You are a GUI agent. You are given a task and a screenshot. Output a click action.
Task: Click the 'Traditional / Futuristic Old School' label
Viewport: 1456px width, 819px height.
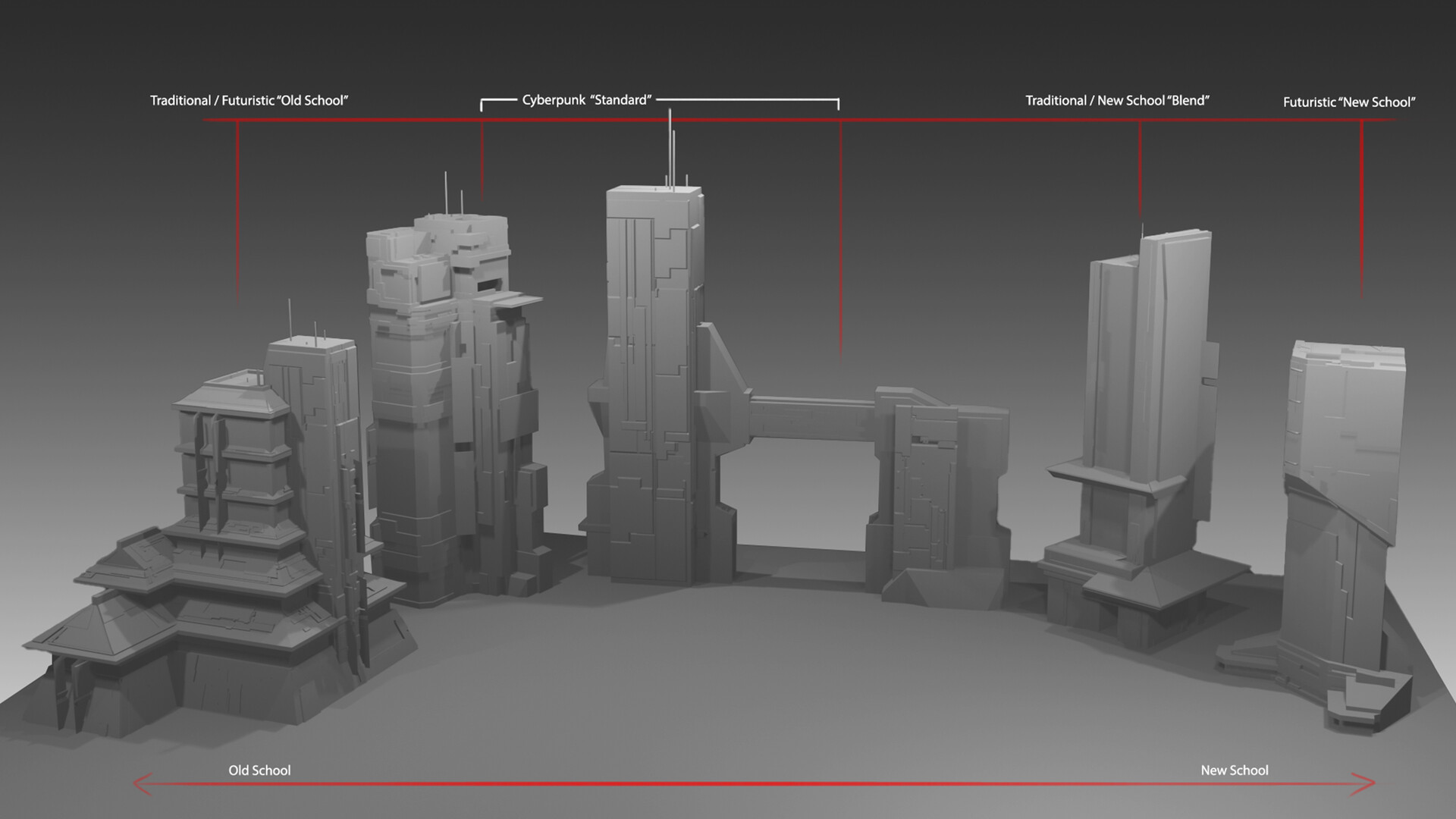[250, 98]
